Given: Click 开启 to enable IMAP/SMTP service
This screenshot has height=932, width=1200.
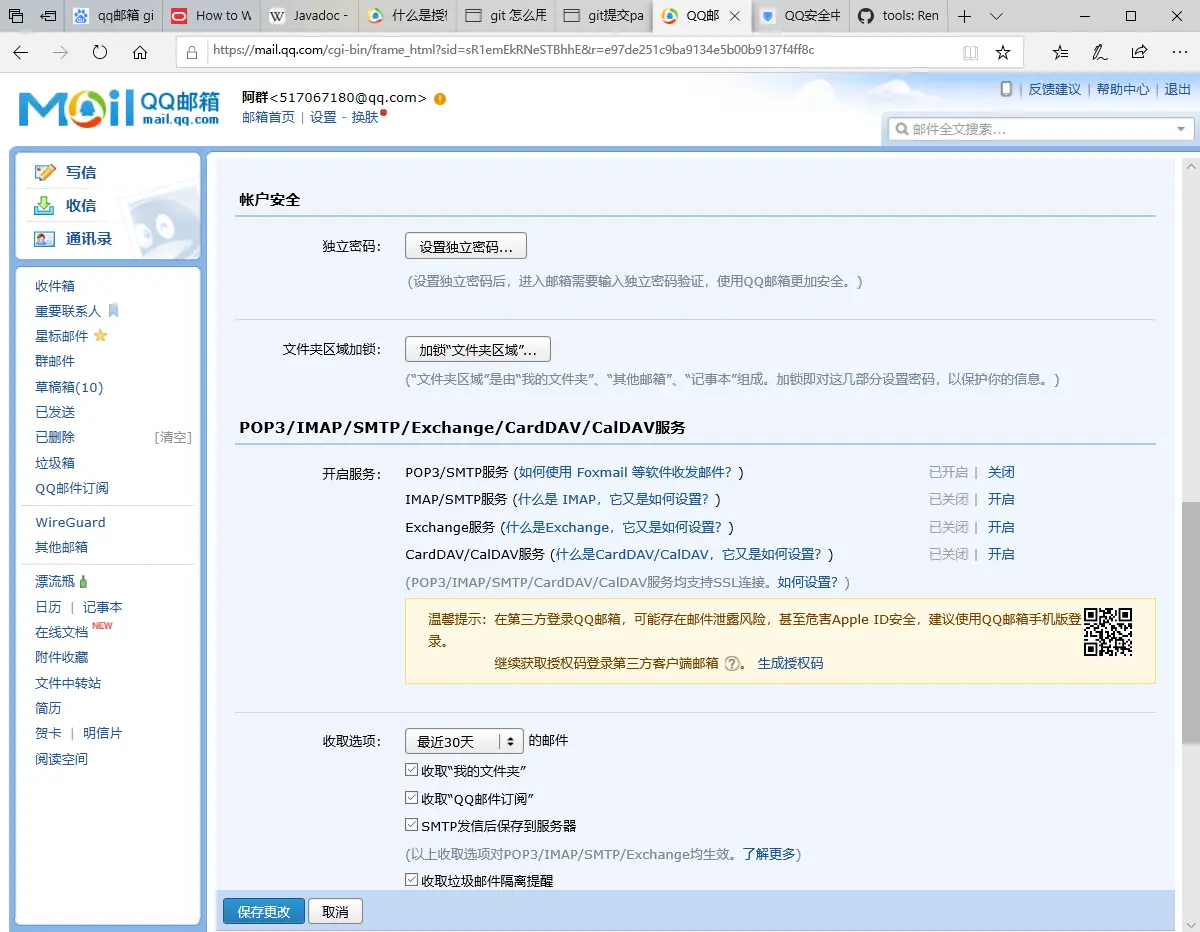Looking at the screenshot, I should 1001,499.
